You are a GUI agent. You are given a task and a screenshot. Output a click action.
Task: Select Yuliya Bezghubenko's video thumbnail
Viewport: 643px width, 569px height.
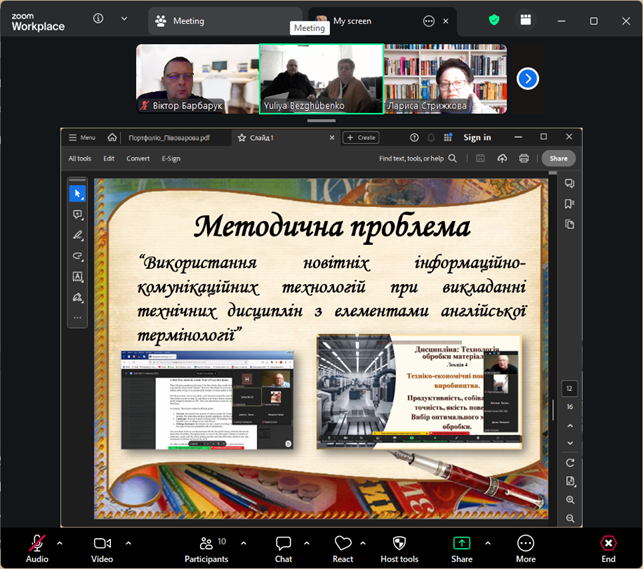[322, 79]
